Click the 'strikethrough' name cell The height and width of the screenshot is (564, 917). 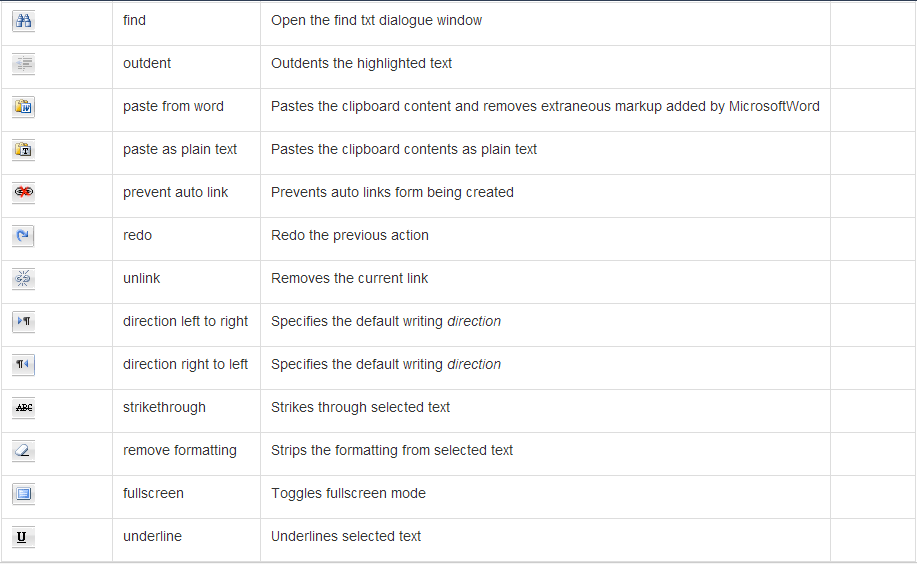click(x=164, y=407)
